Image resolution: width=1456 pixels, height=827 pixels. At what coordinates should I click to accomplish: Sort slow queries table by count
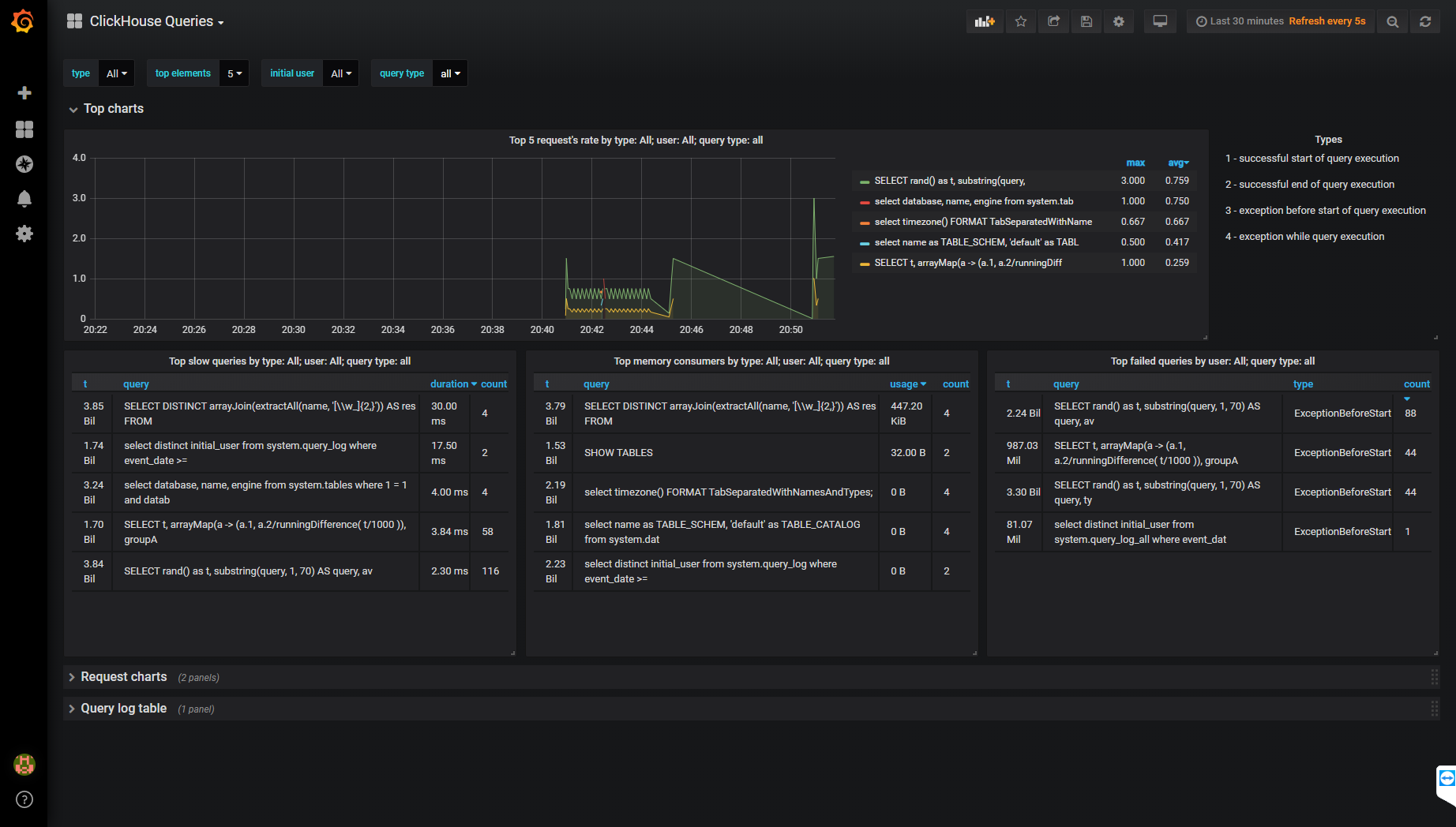click(x=494, y=384)
